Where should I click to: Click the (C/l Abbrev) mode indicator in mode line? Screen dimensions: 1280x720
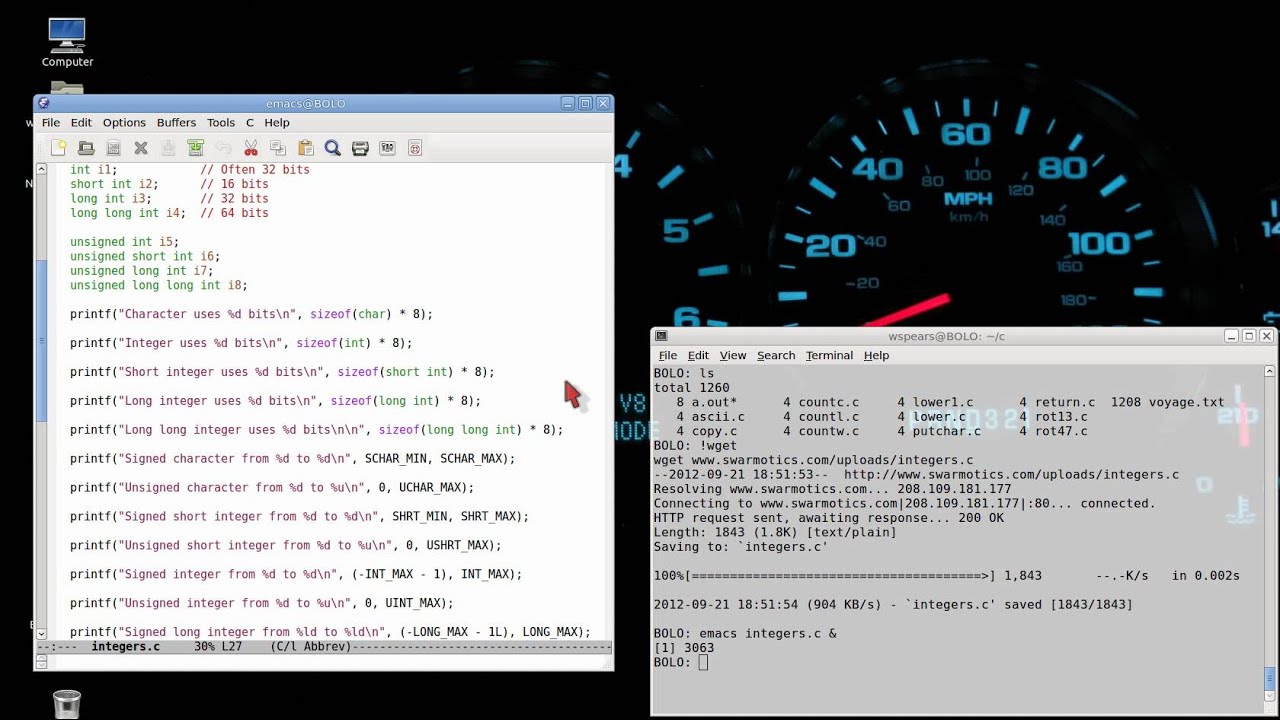311,647
